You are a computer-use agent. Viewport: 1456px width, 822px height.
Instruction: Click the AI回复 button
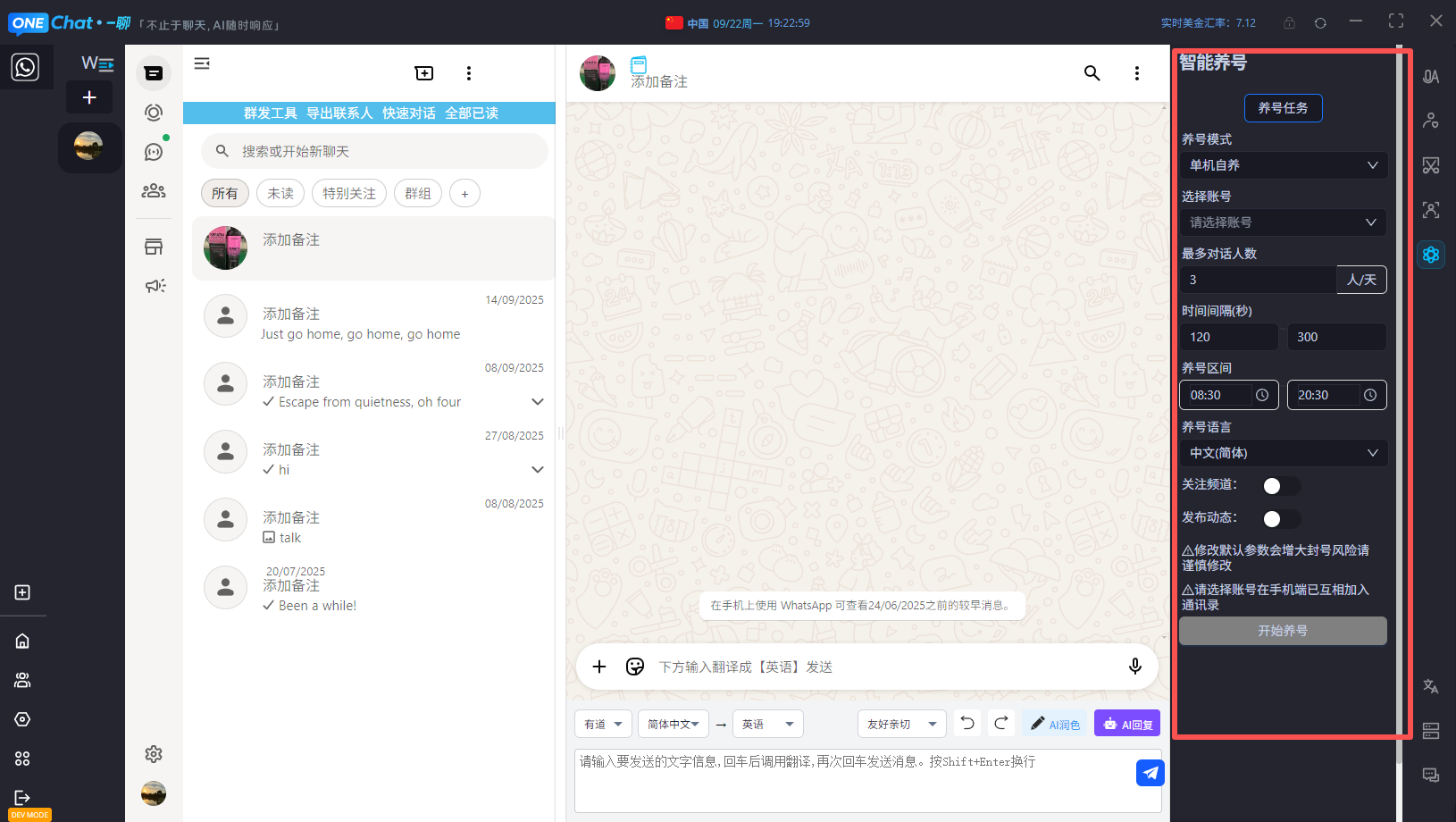point(1127,724)
